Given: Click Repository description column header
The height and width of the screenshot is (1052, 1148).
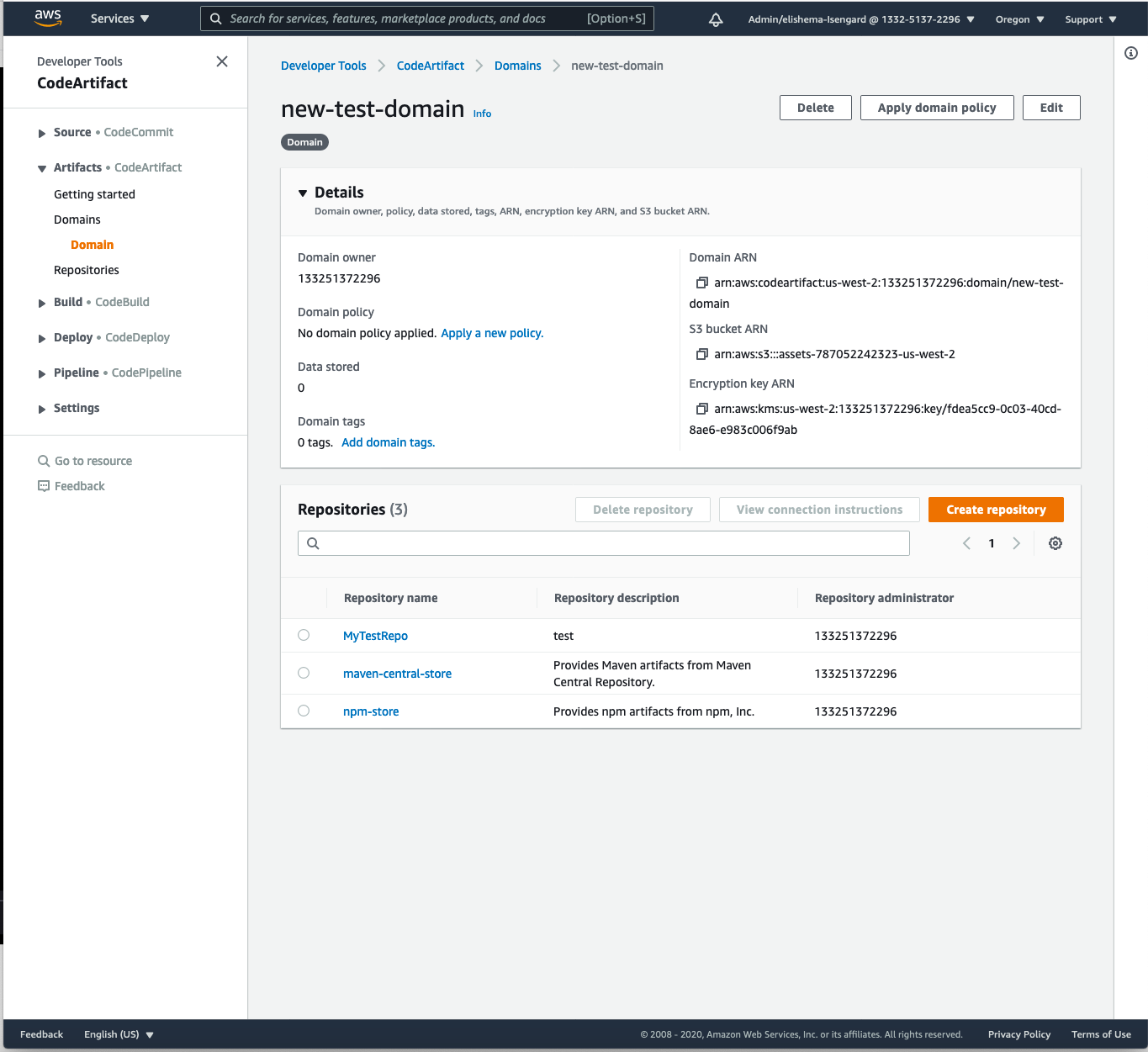Looking at the screenshot, I should pos(616,598).
